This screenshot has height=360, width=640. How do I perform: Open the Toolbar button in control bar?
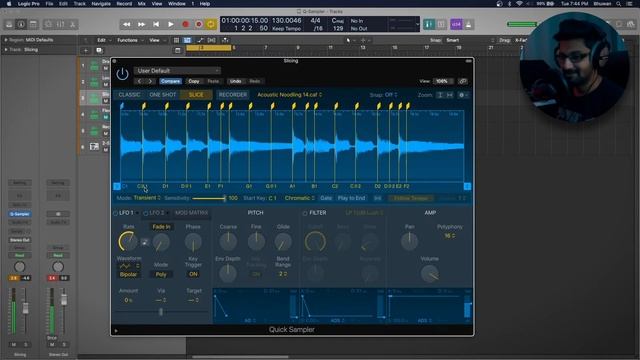click(33, 24)
